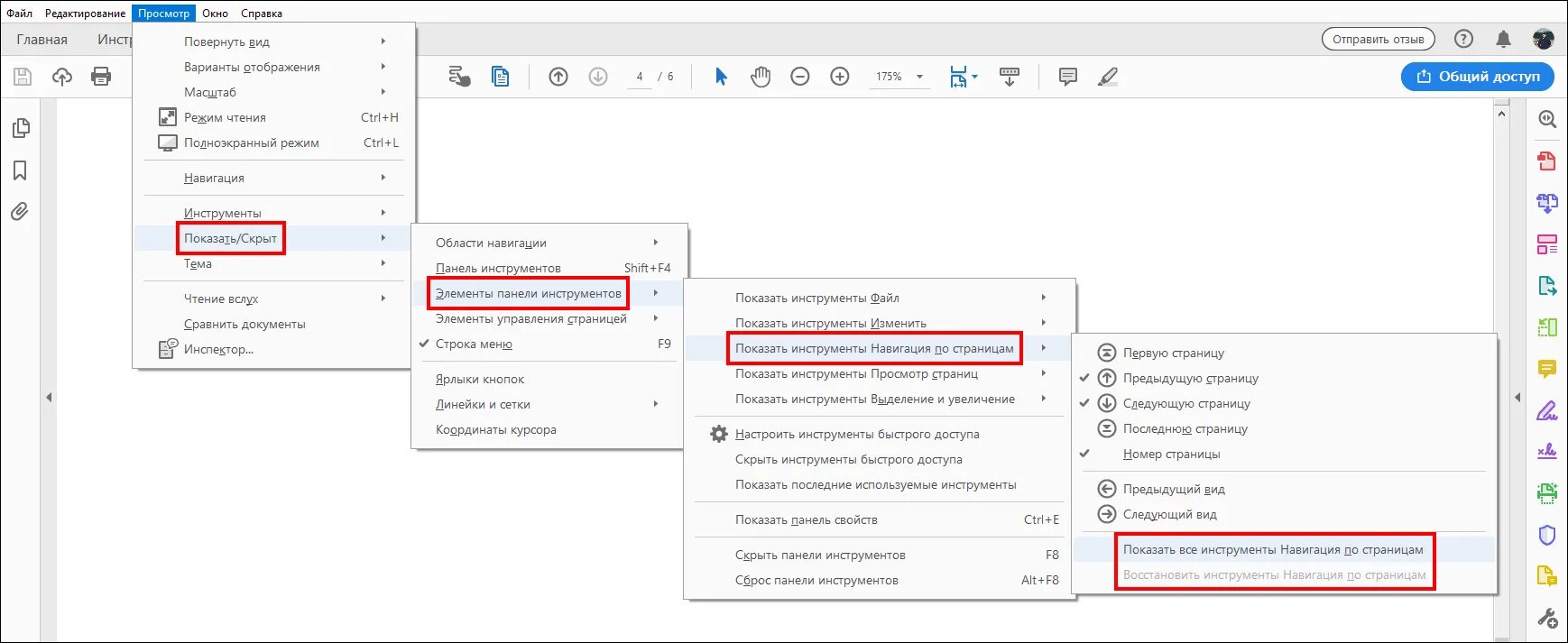The width and height of the screenshot is (1568, 643).
Task: Expand the Варианты отображения submenu
Action: coord(274,67)
